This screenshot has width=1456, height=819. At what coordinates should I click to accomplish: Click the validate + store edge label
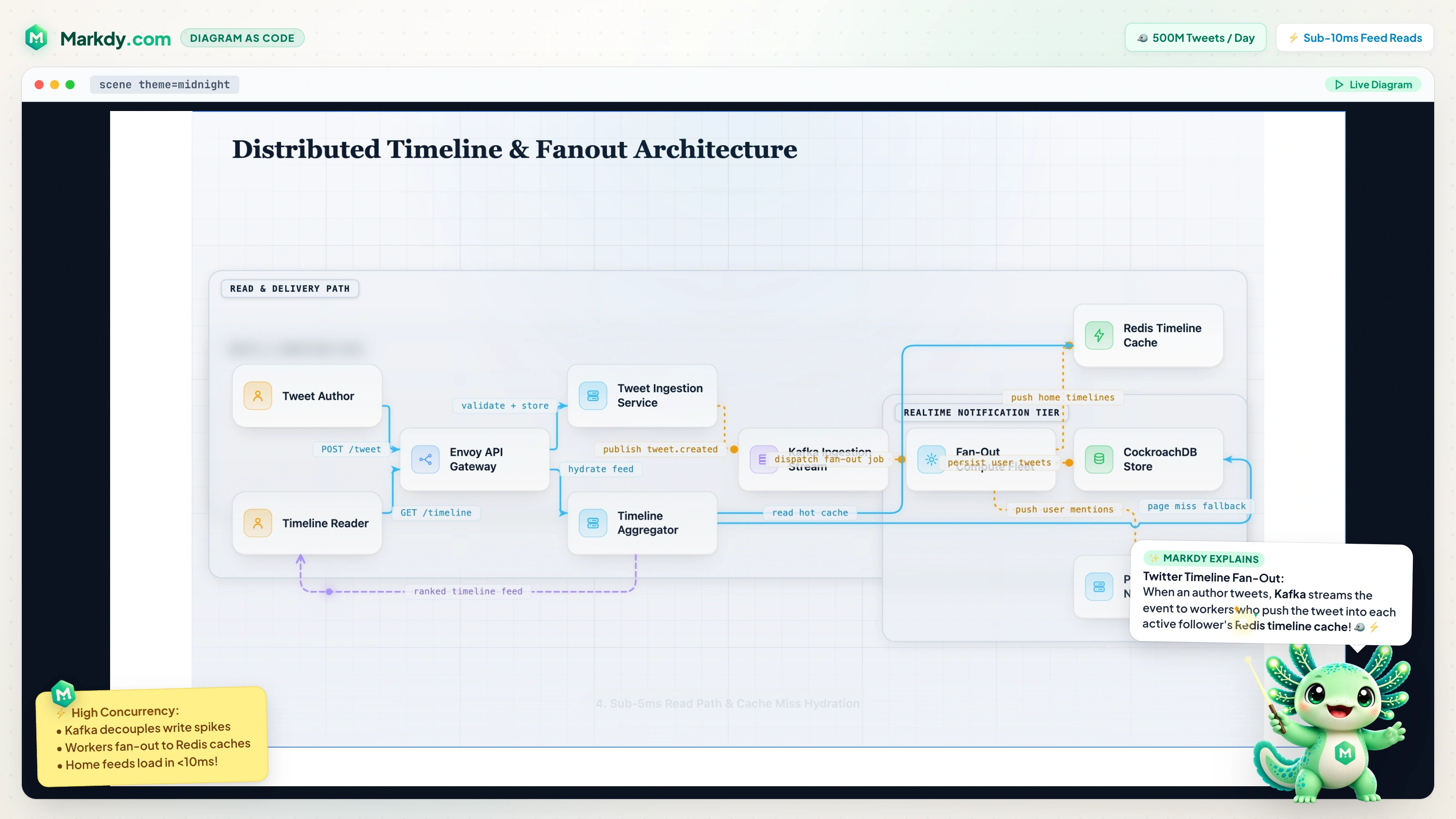tap(505, 405)
